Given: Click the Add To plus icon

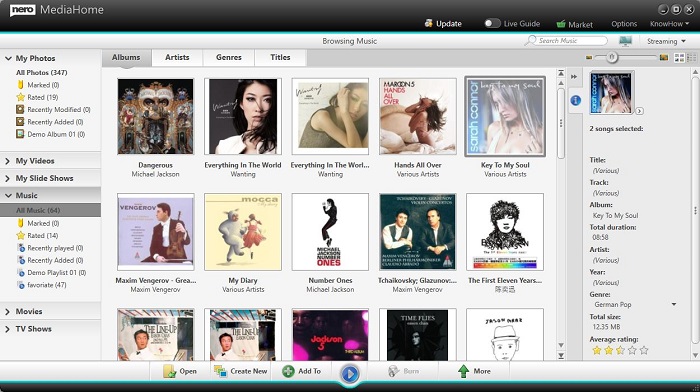Looking at the screenshot, I should 288,371.
